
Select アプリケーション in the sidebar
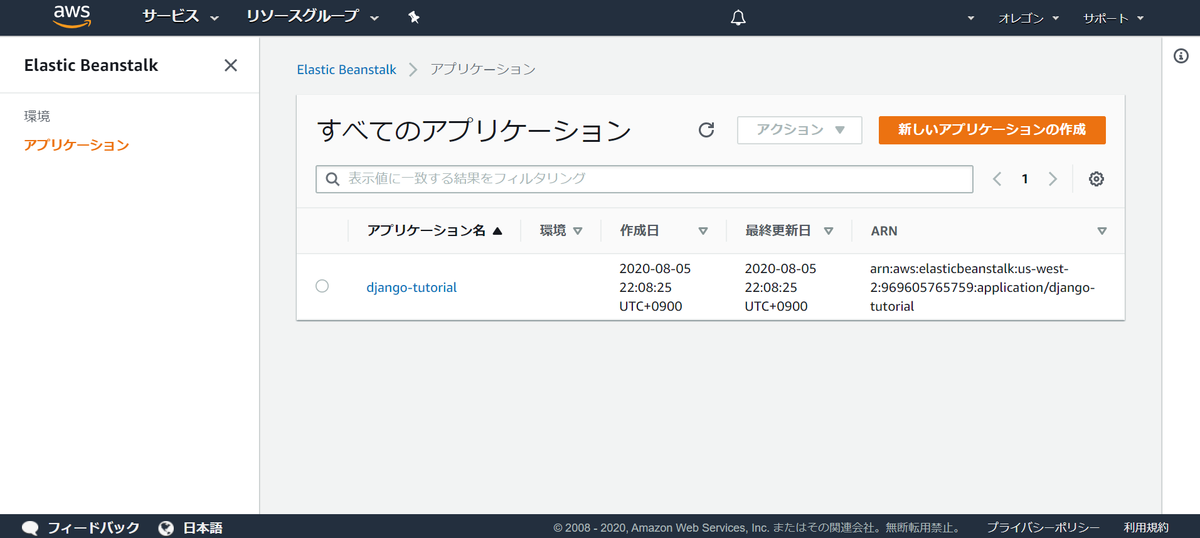(77, 145)
